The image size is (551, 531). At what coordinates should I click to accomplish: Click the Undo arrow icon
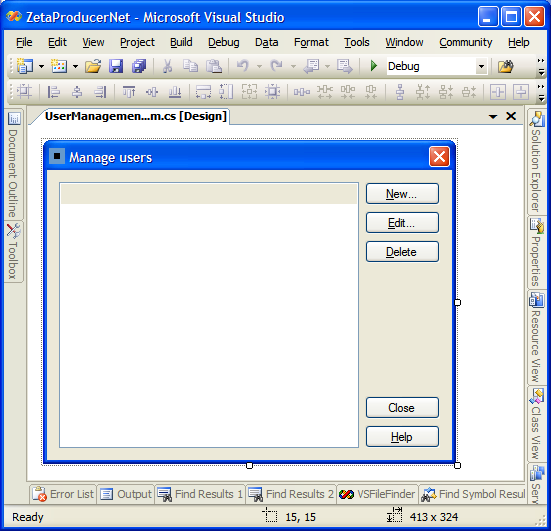[243, 66]
